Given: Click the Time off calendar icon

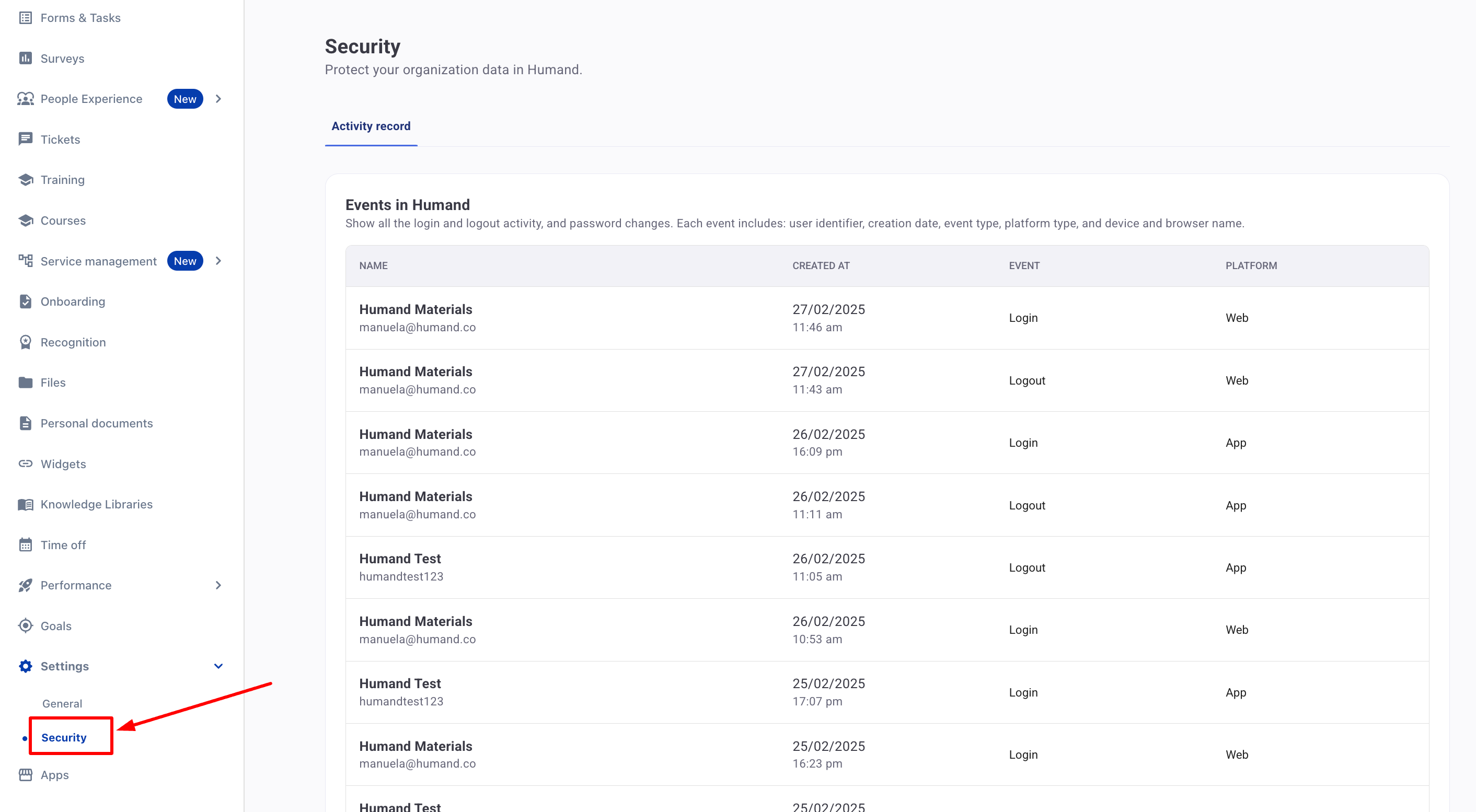Looking at the screenshot, I should (25, 544).
